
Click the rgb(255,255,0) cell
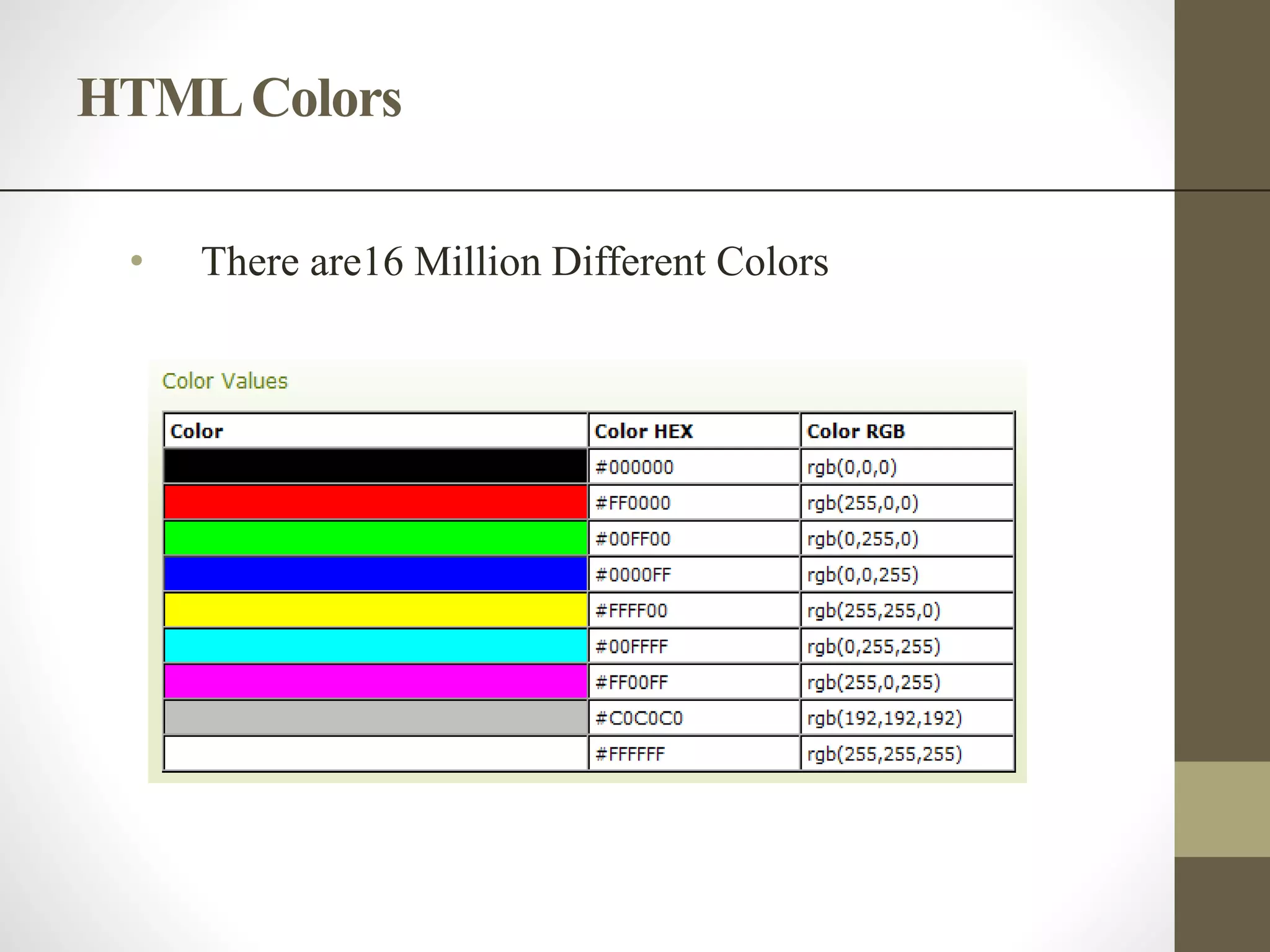click(907, 610)
